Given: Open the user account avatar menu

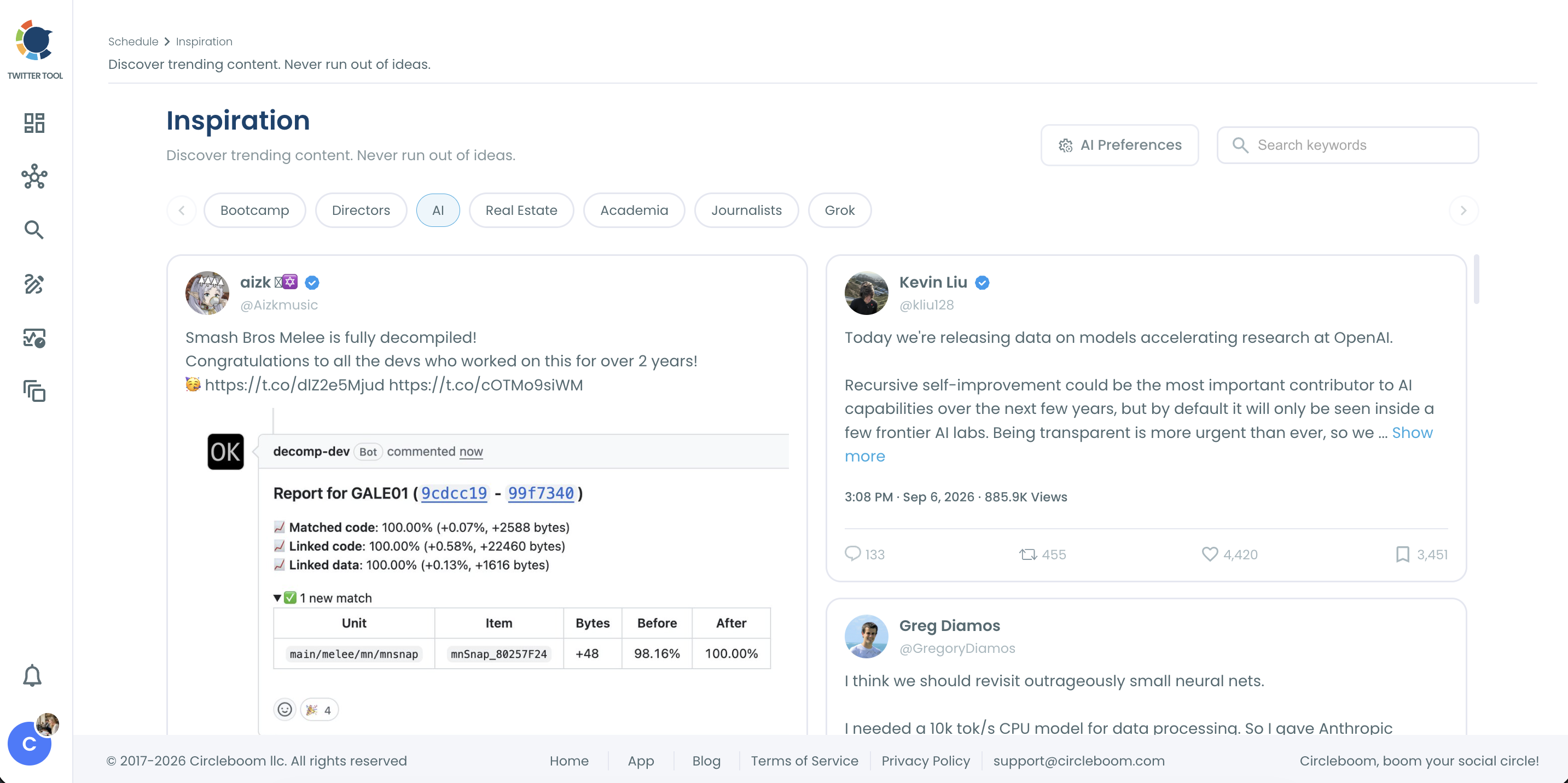Looking at the screenshot, I should click(29, 743).
